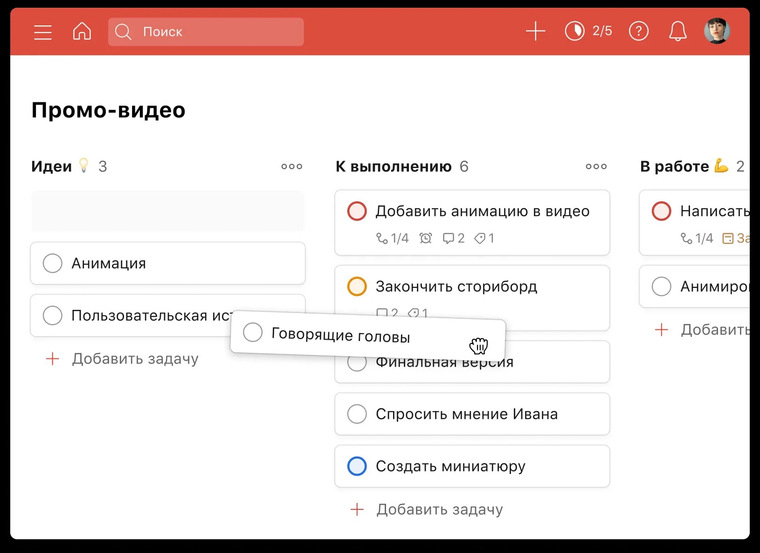The width and height of the screenshot is (760, 553).
Task: Open the Добавить анимацию в видео task title
Action: (x=483, y=211)
